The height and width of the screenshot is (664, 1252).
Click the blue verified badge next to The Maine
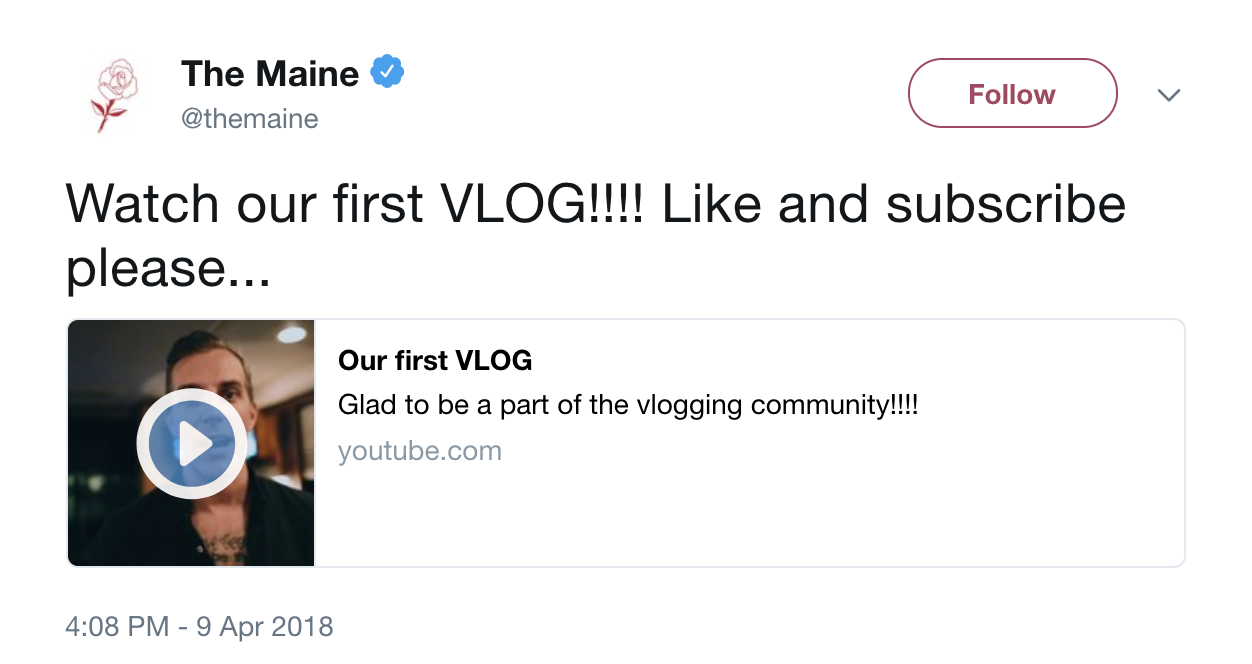click(x=388, y=70)
